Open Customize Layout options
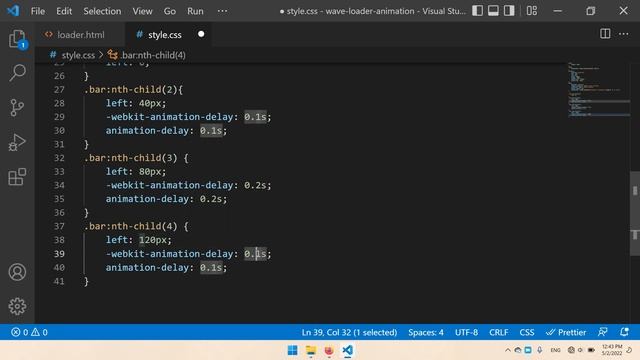The image size is (640, 360). tap(532, 11)
